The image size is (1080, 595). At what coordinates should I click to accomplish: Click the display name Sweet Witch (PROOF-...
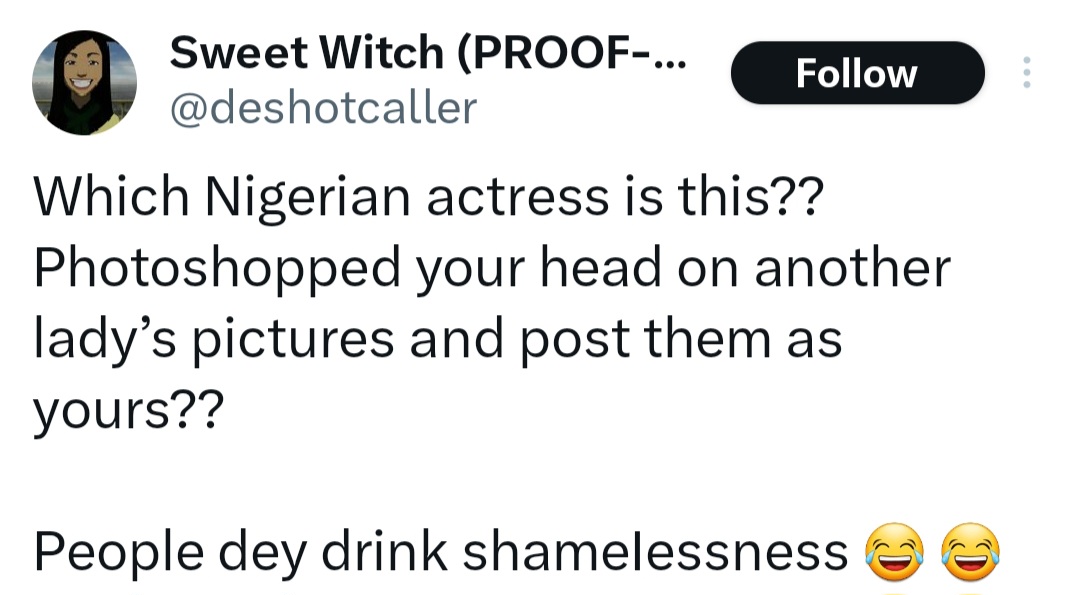[428, 53]
